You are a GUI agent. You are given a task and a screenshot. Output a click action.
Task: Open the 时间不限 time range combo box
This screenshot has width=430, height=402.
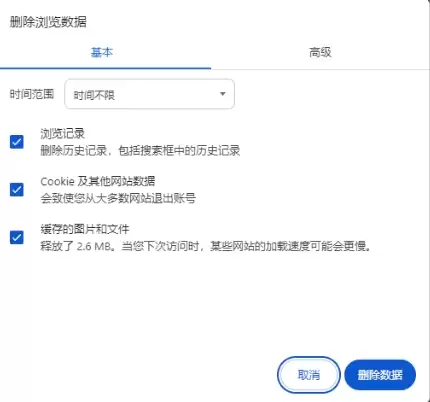coord(149,94)
